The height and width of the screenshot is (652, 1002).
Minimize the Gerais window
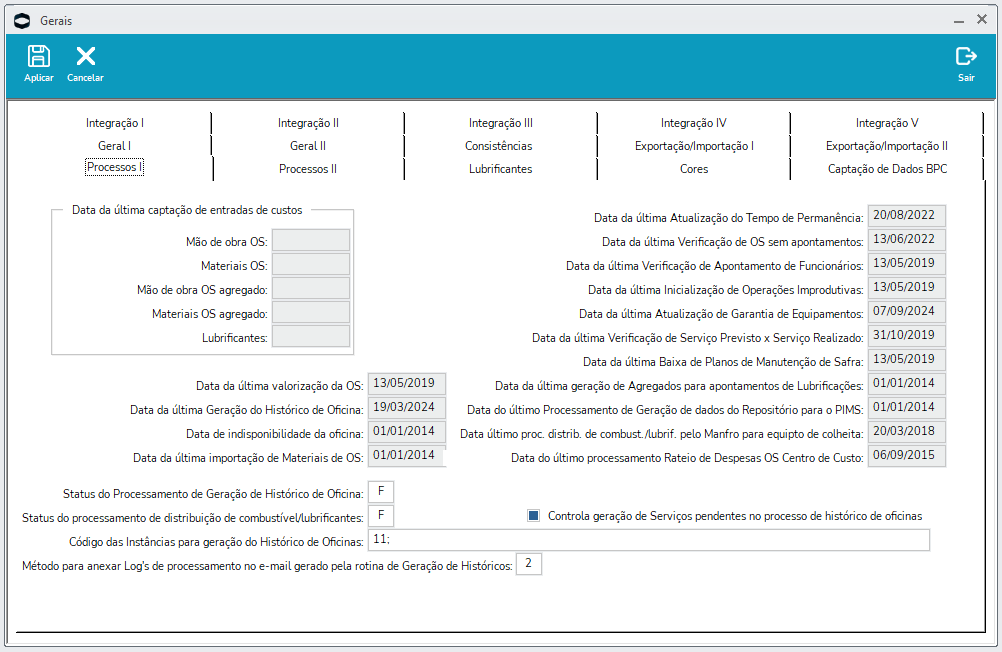point(959,21)
